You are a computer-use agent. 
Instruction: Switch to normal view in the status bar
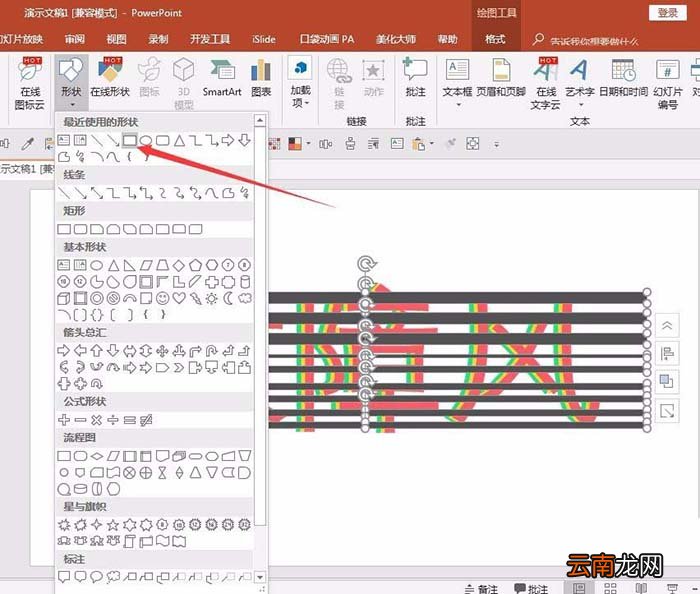click(x=579, y=588)
